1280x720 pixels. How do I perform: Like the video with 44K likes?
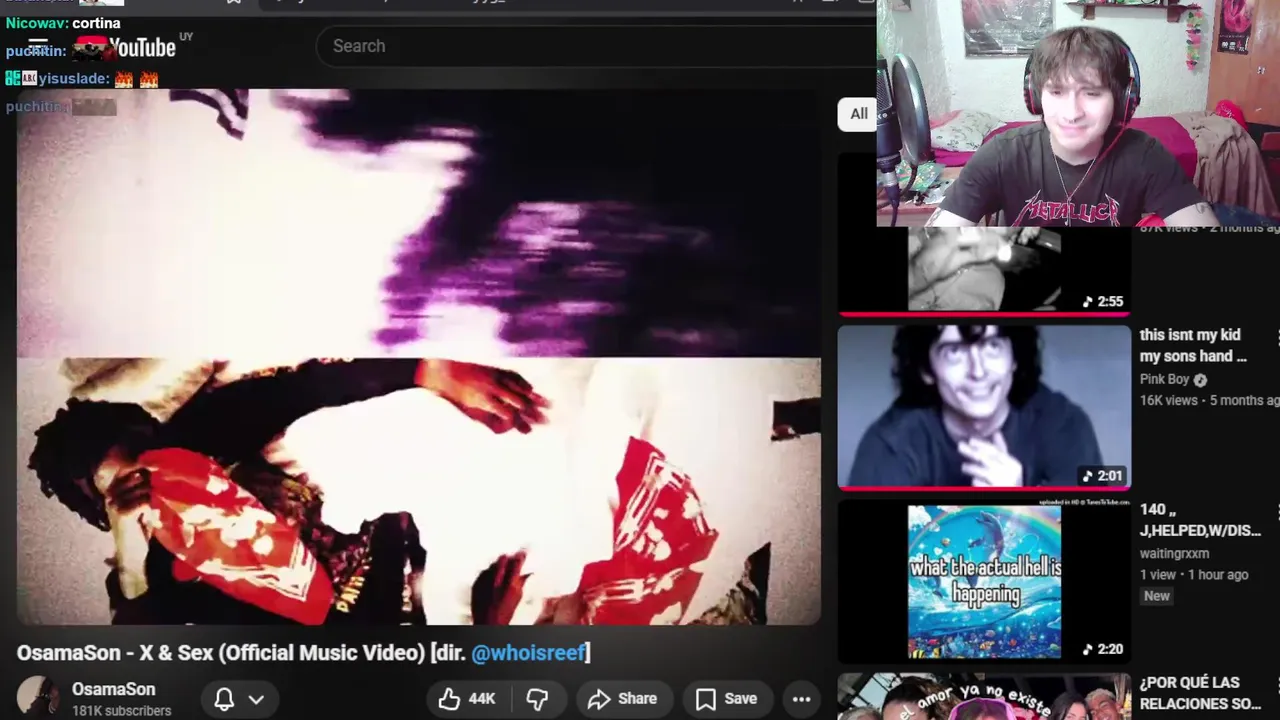click(x=467, y=699)
